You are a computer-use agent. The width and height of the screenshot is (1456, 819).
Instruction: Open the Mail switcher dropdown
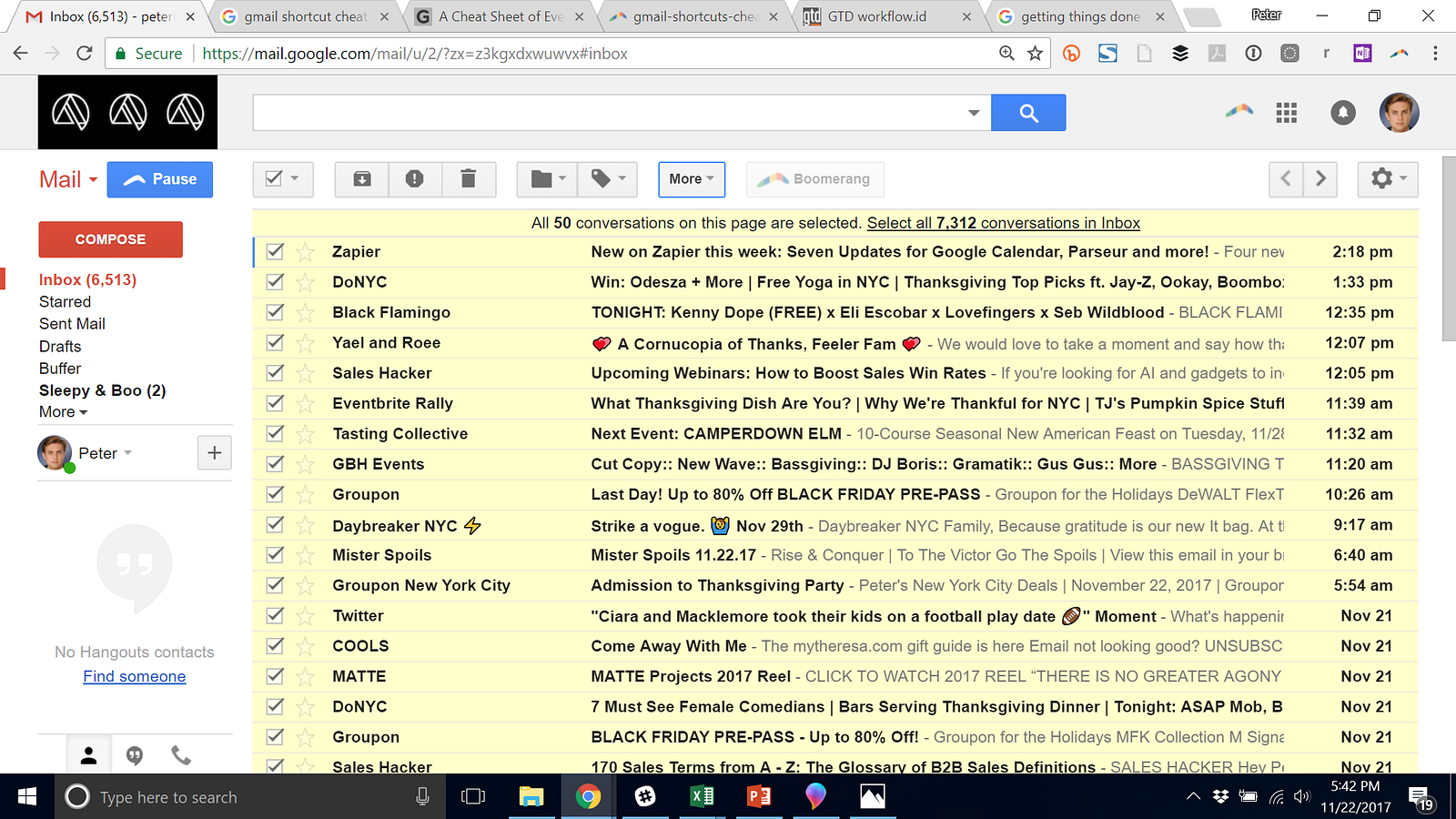pos(68,179)
